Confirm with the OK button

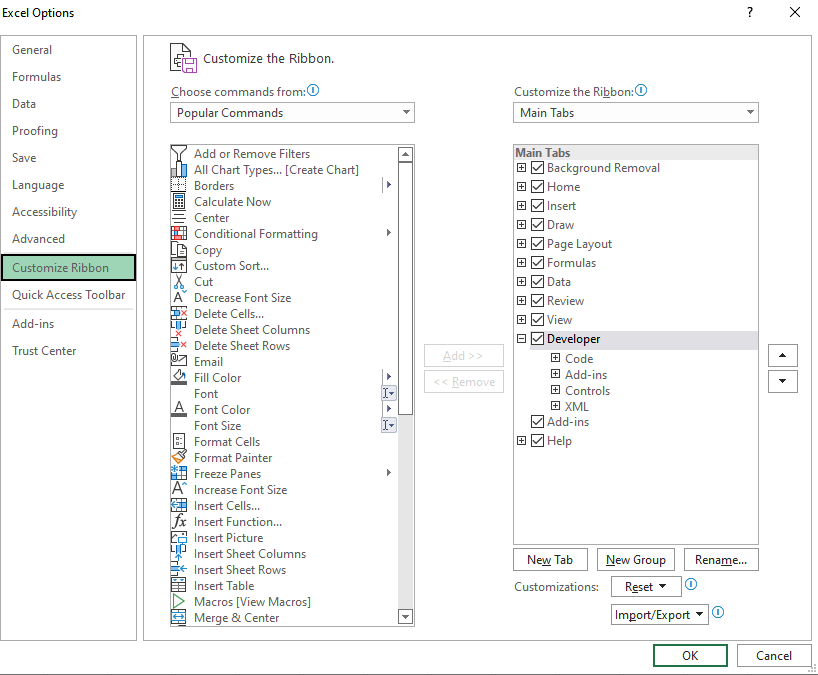tap(690, 656)
